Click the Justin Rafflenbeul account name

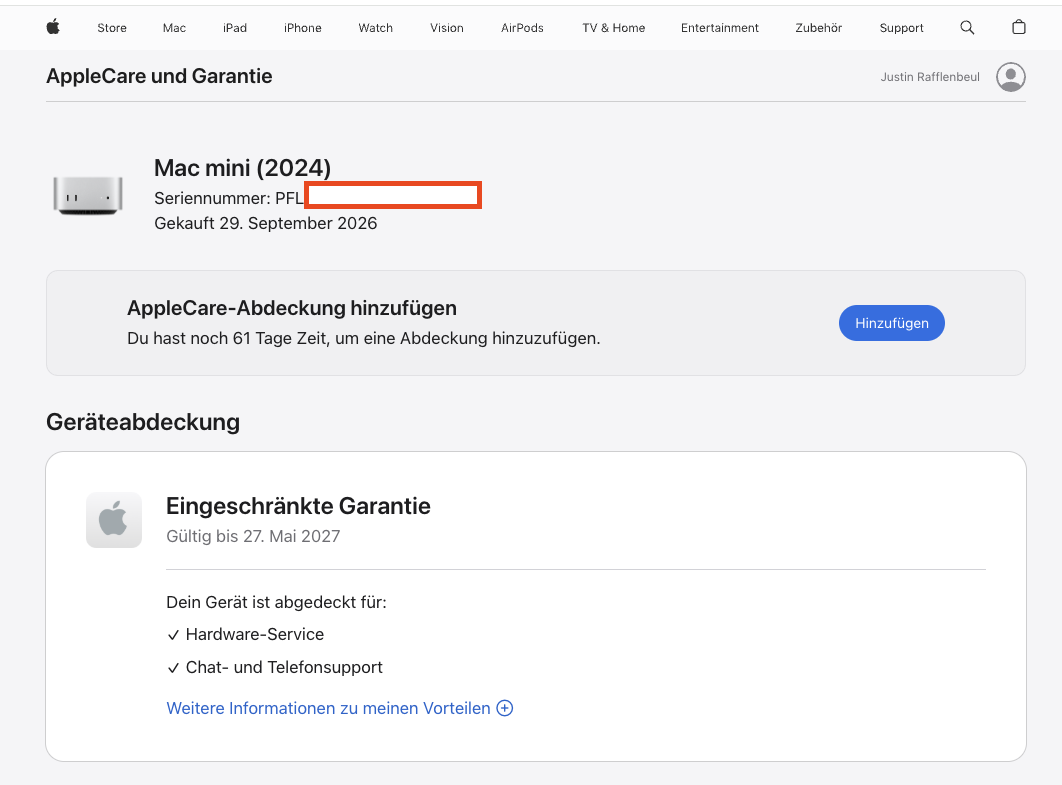pyautogui.click(x=930, y=77)
